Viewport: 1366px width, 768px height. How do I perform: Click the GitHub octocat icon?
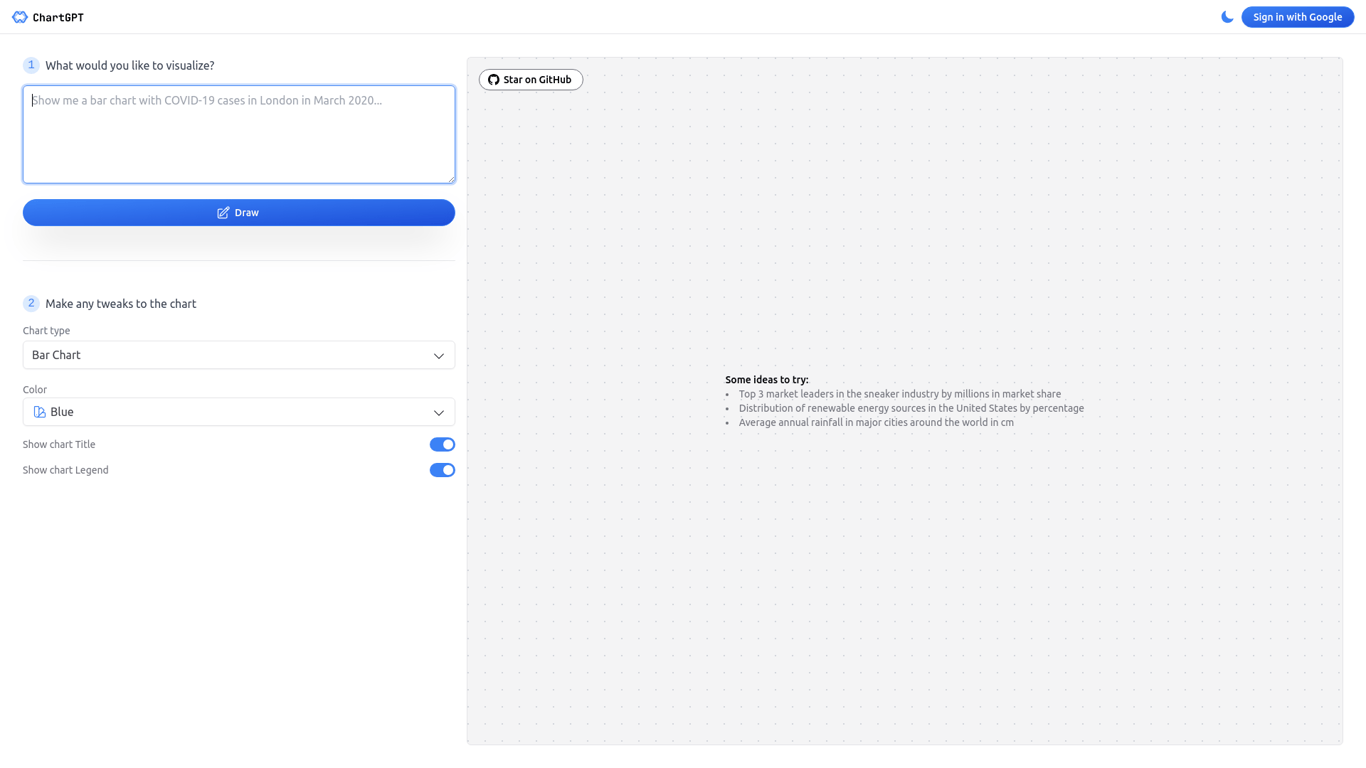(492, 79)
